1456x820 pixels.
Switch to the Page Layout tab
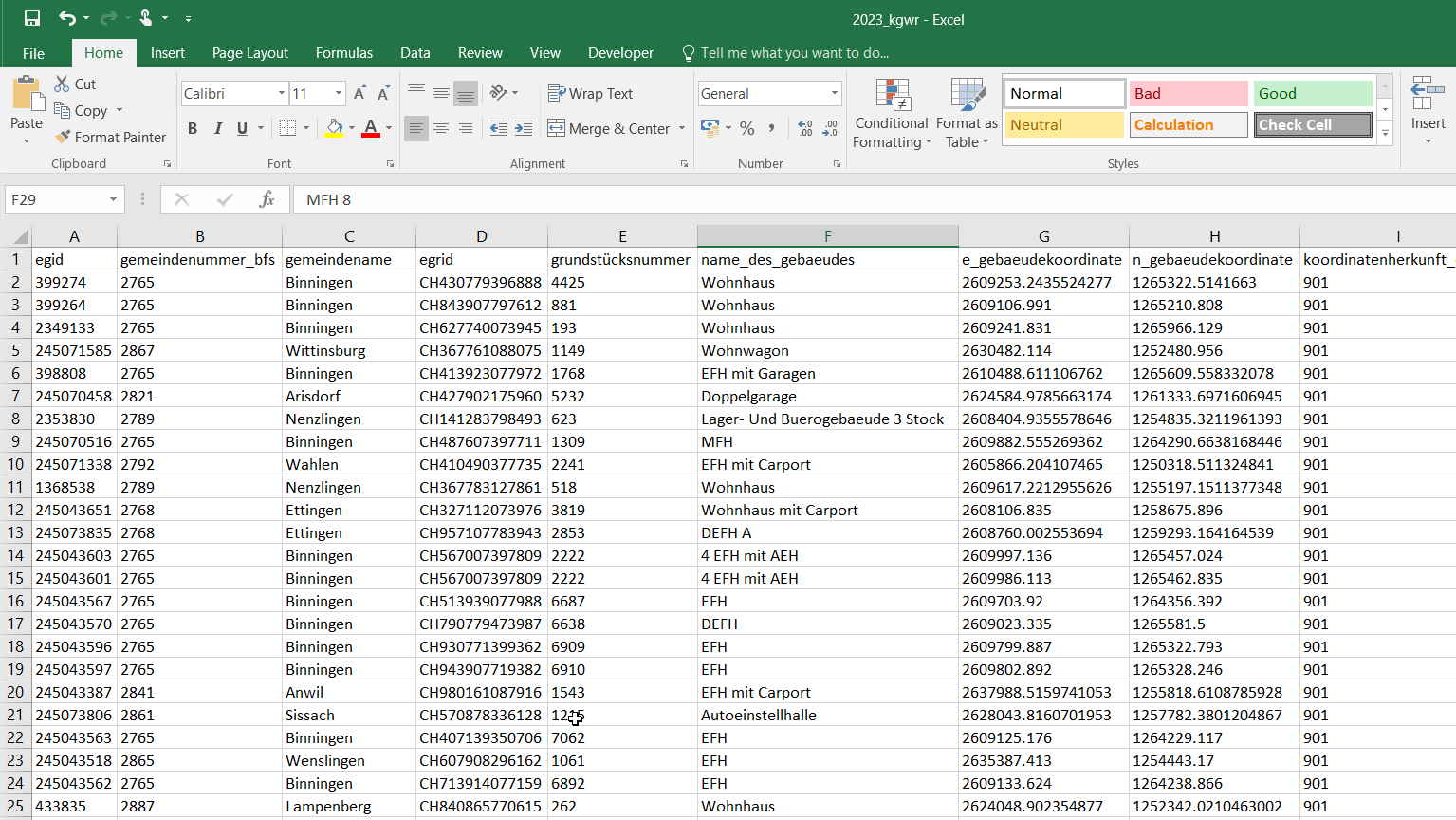[x=249, y=53]
